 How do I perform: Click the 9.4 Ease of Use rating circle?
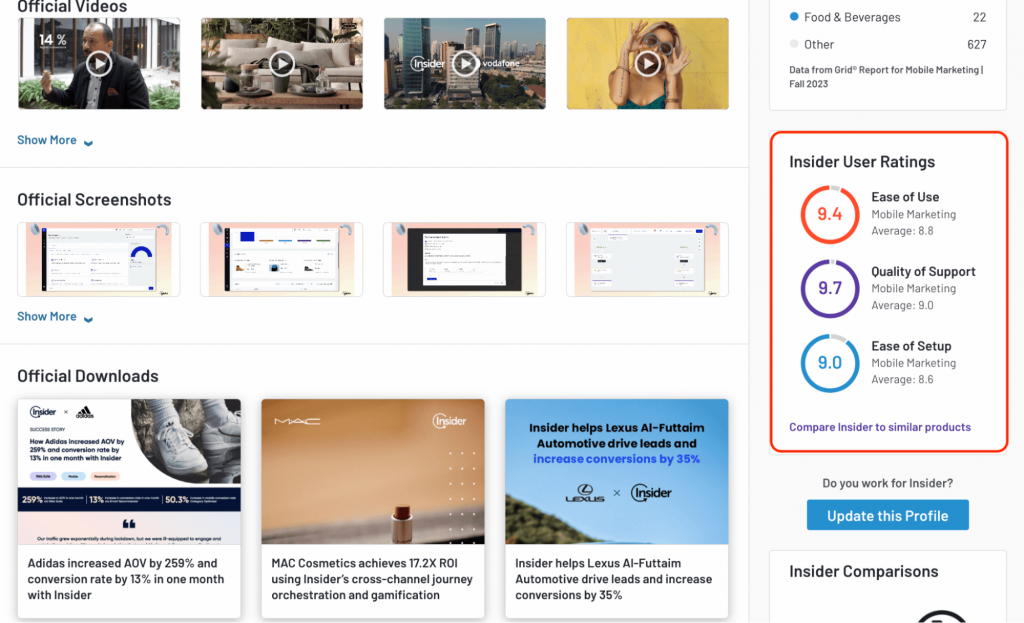point(830,214)
